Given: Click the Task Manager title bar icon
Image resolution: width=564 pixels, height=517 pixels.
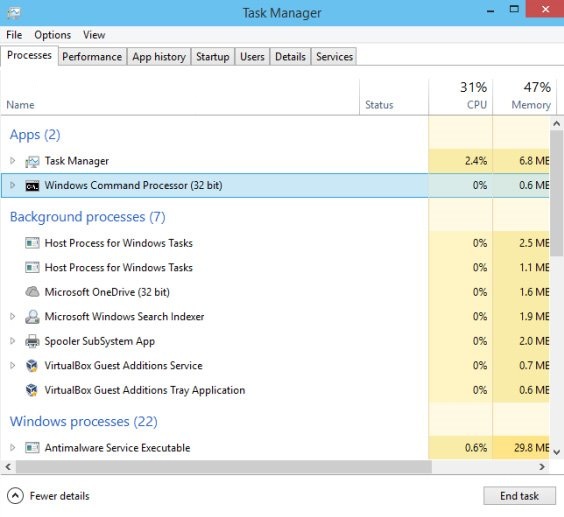Looking at the screenshot, I should 14,13.
